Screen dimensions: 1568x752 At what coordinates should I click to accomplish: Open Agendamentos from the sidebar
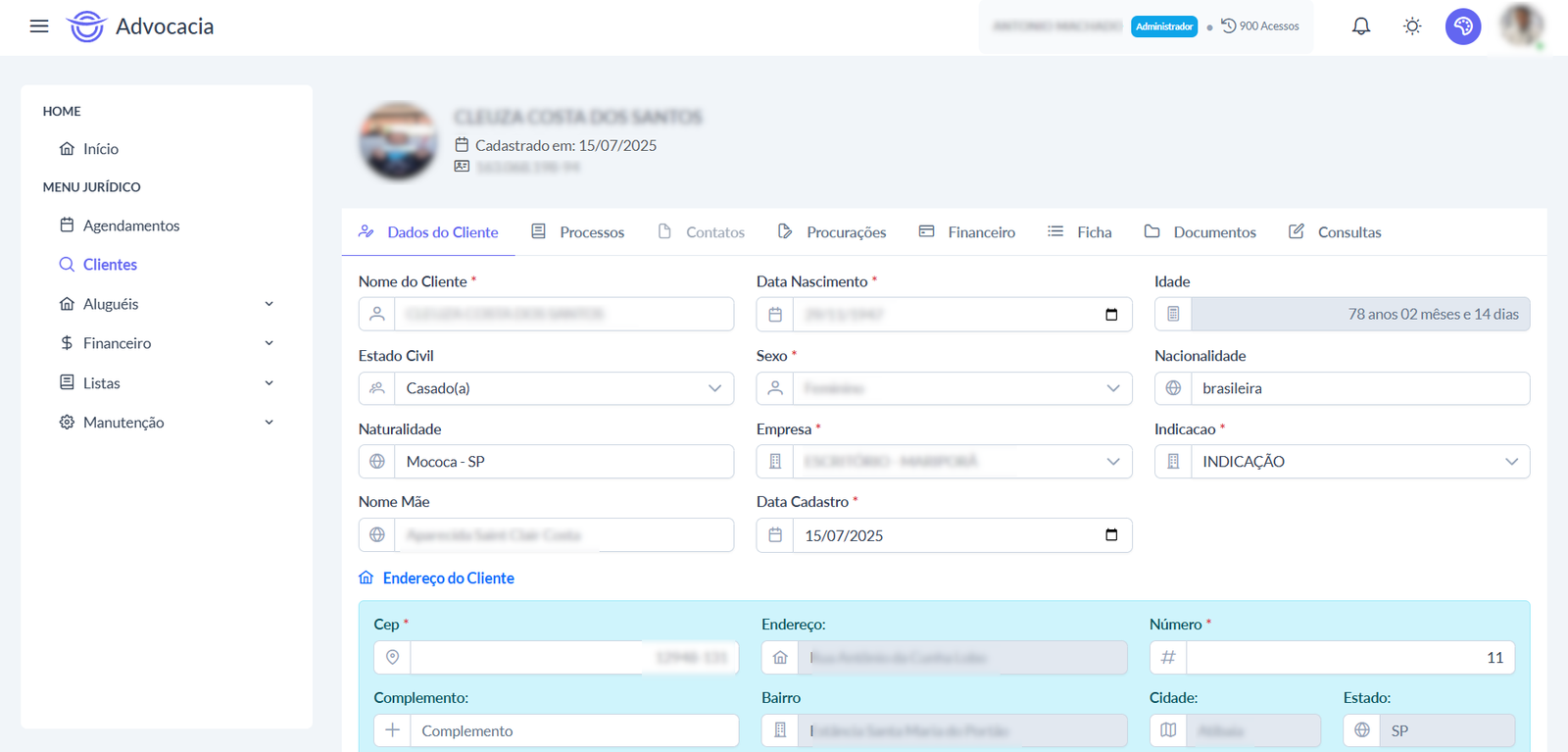(120, 226)
